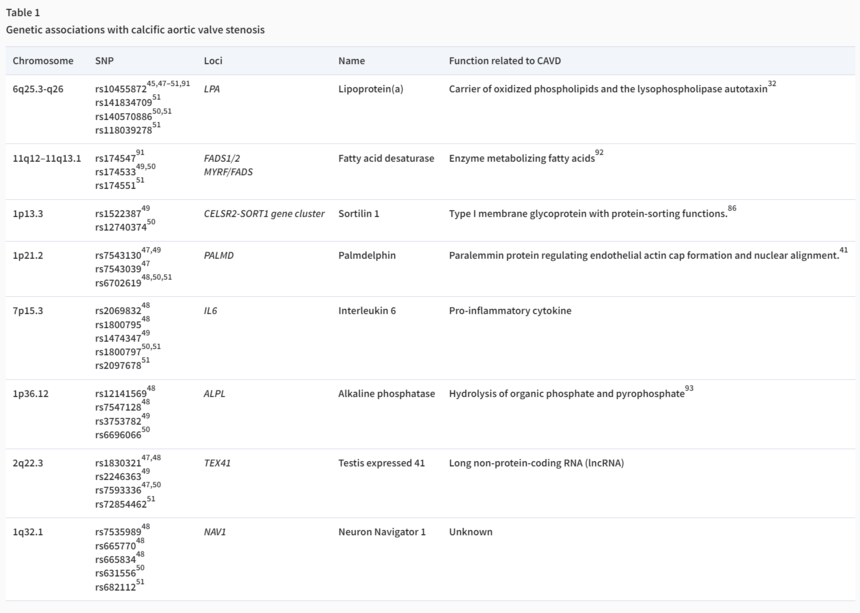The image size is (860, 613).
Task: Click the 'TEX41' locus cell
Action: pos(217,463)
